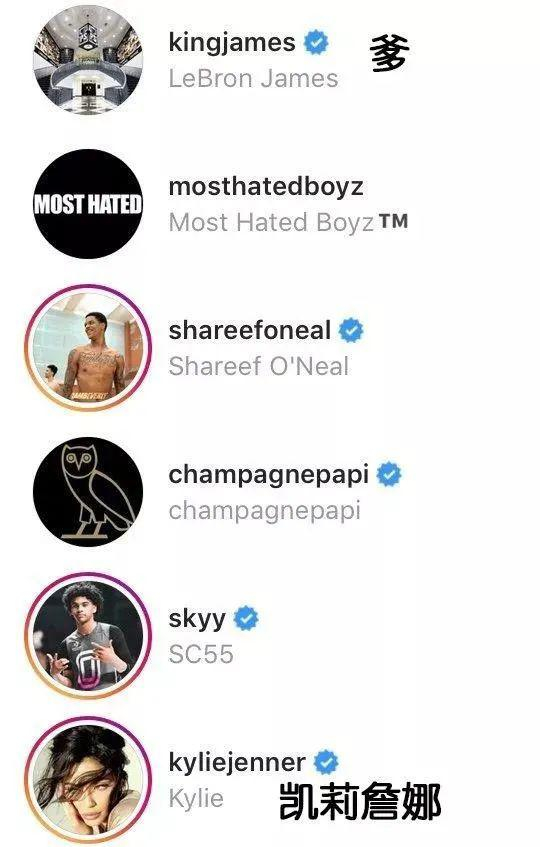
Task: Open kyliejenner story avatar
Action: (88, 780)
